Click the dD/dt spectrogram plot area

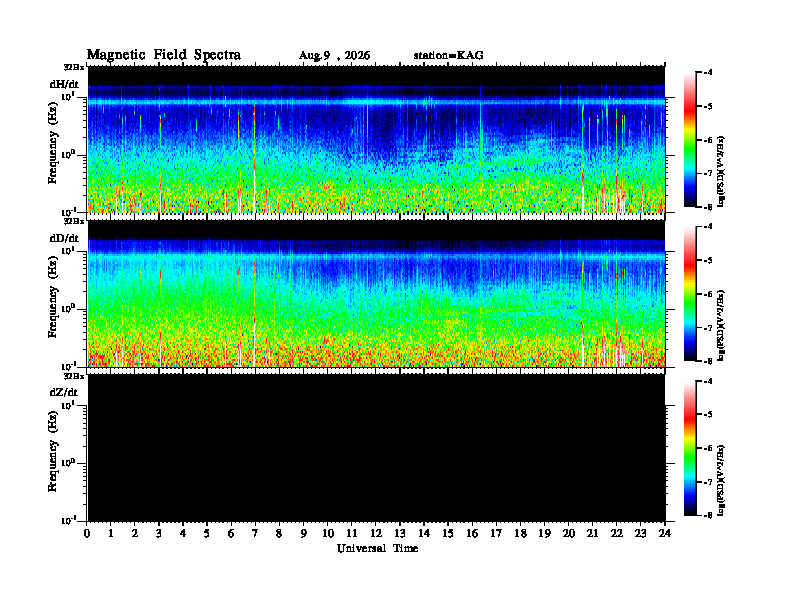(x=376, y=294)
